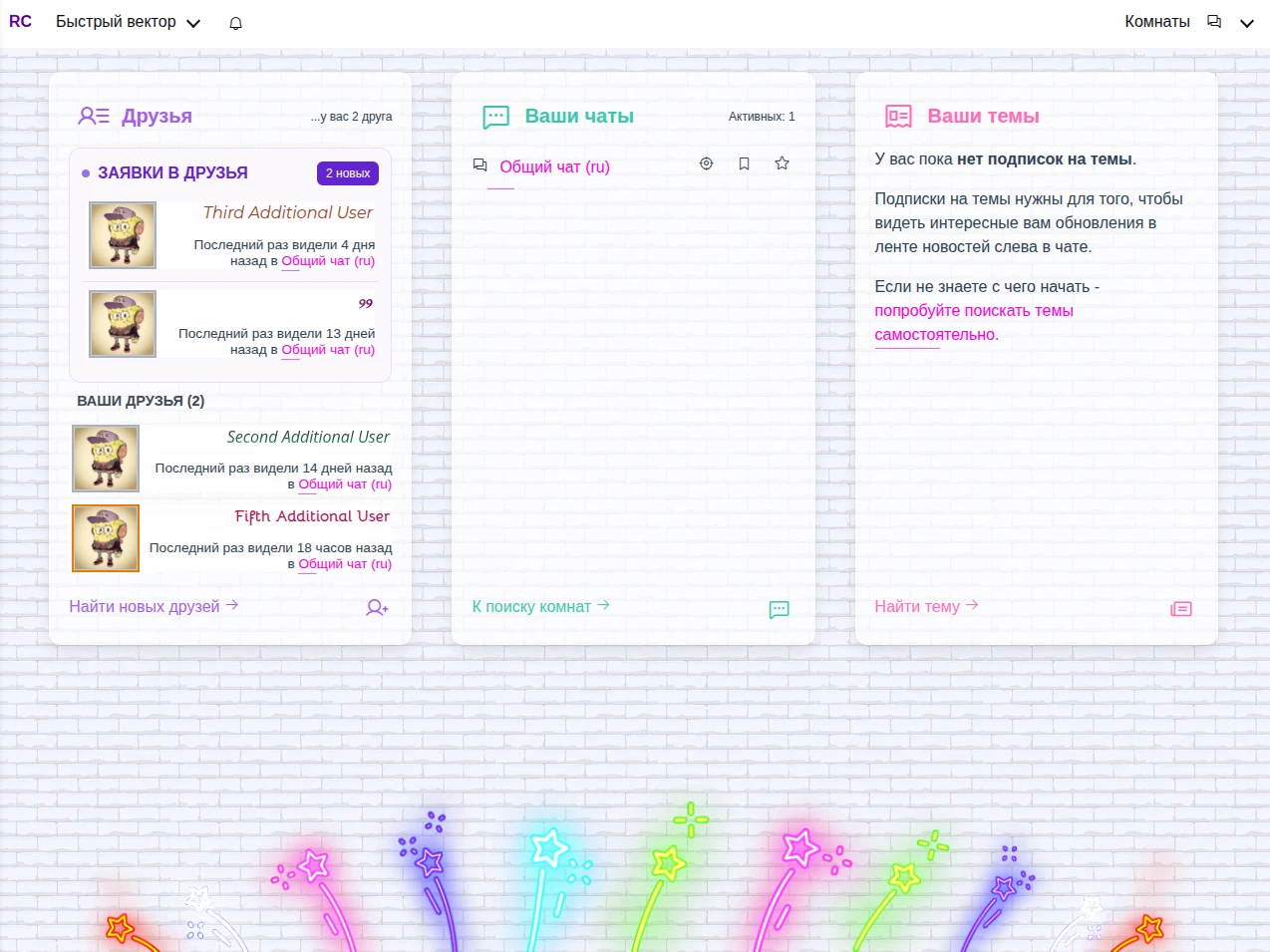Click Second Additional User's avatar
The height and width of the screenshot is (952, 1270).
(x=106, y=459)
